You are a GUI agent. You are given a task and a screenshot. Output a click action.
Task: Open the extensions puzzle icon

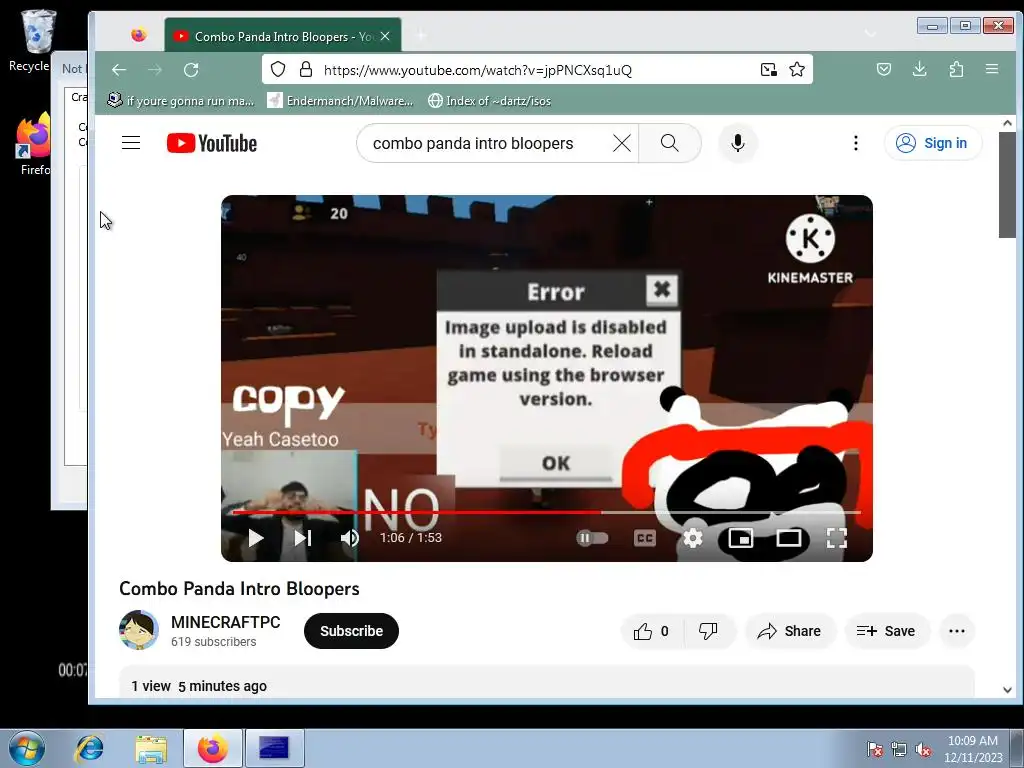click(956, 69)
